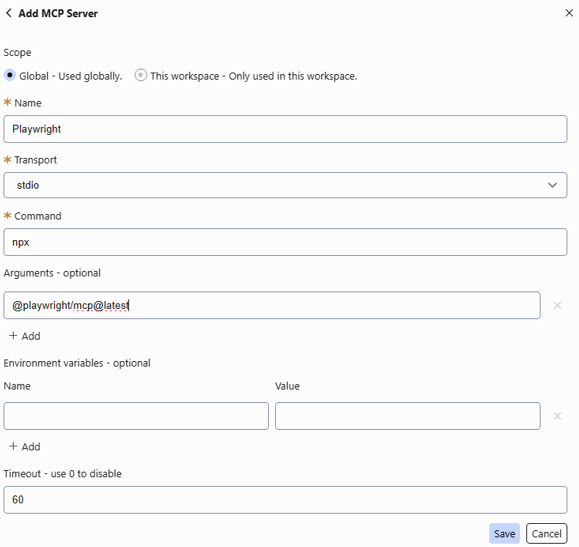Image resolution: width=579 pixels, height=547 pixels.
Task: Focus the server Name field containing Playwright
Action: click(285, 129)
